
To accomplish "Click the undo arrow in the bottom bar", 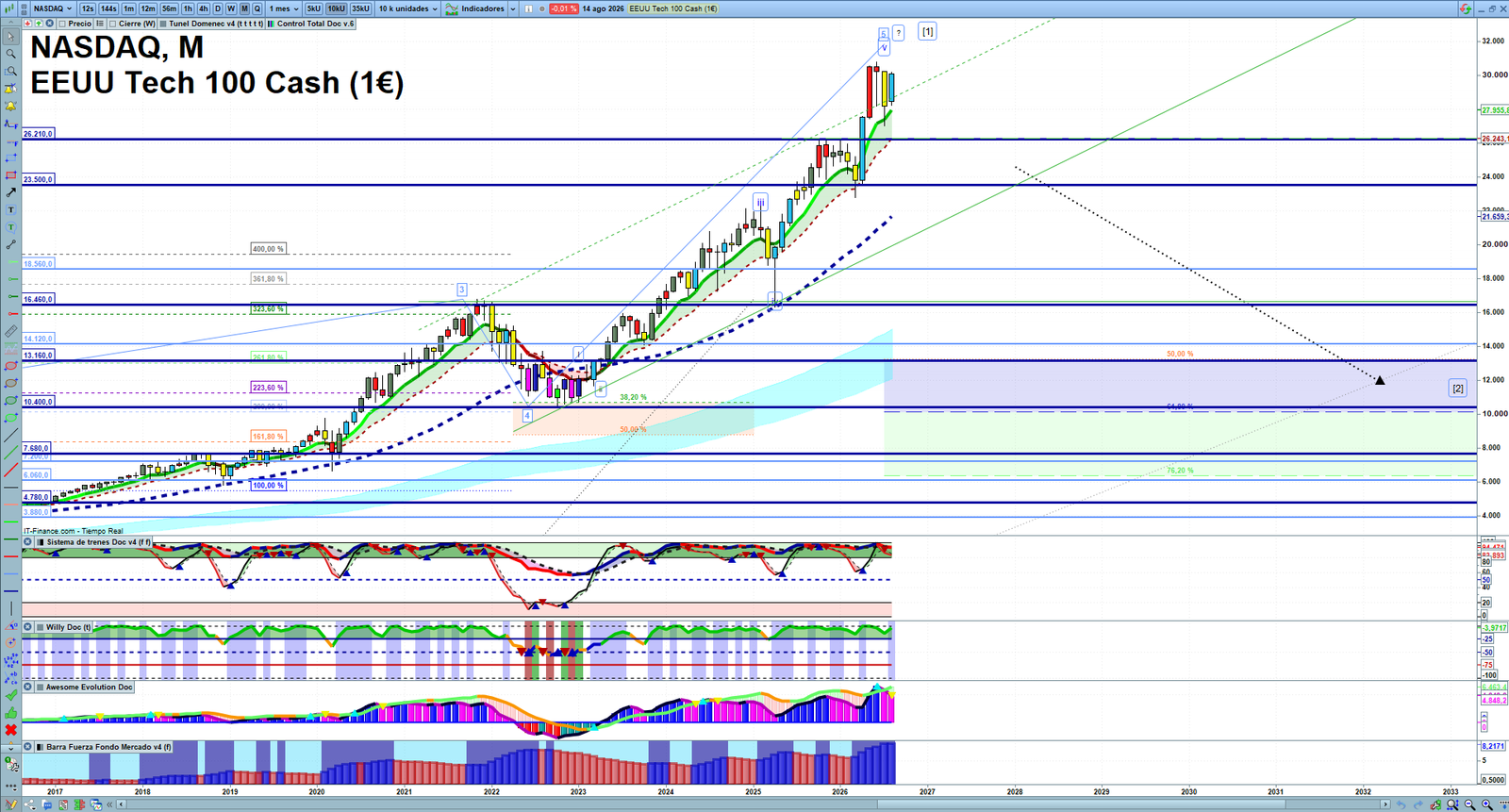I will [x=1401, y=804].
